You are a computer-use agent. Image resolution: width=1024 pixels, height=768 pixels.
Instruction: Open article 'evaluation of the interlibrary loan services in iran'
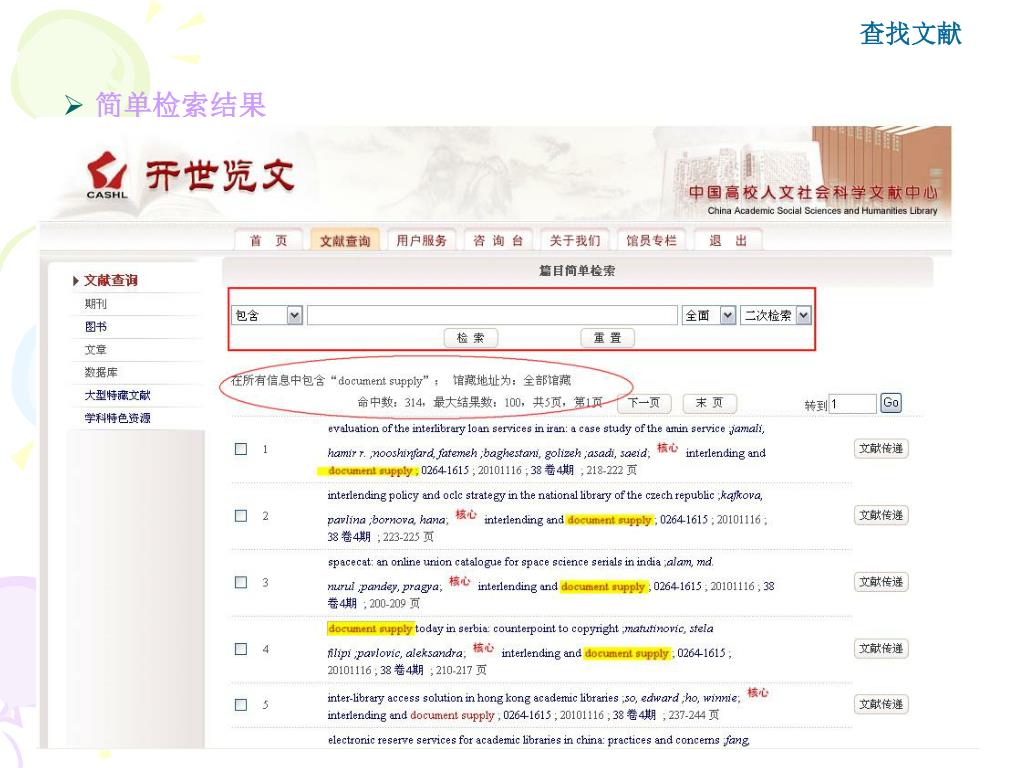coord(526,428)
